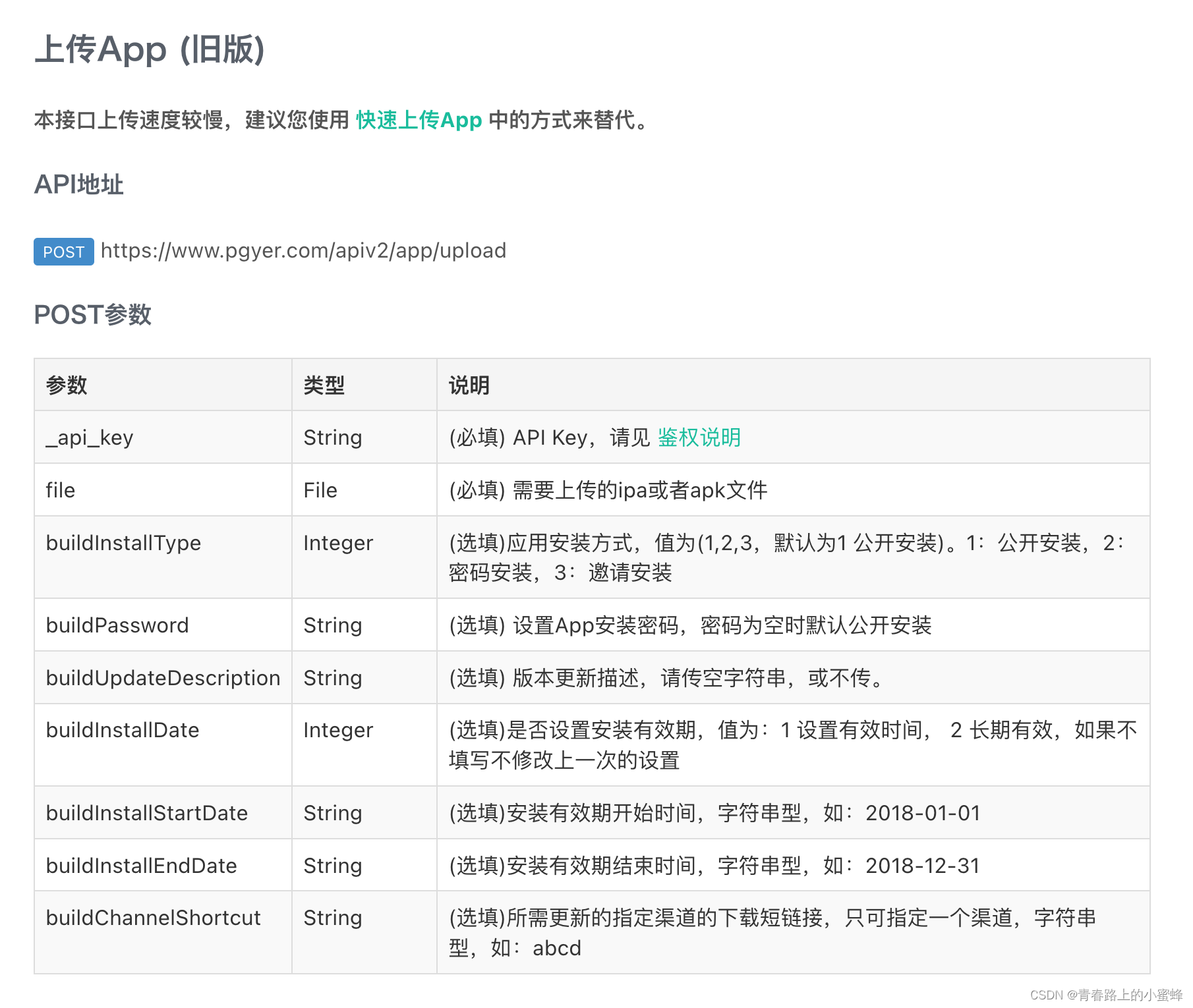This screenshot has height=1008, width=1193.
Task: Select the API URL https://www.pgyer.com/apiv2/app/upload
Action: (x=303, y=251)
